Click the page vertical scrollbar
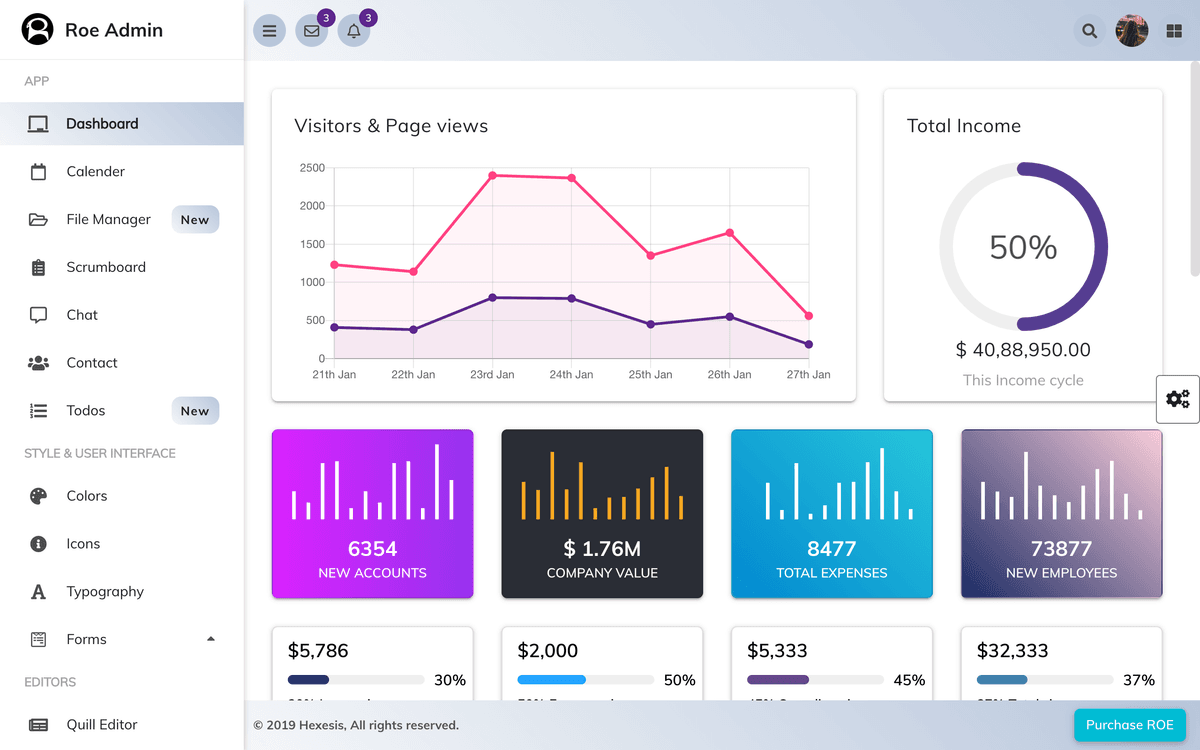 [x=1194, y=170]
